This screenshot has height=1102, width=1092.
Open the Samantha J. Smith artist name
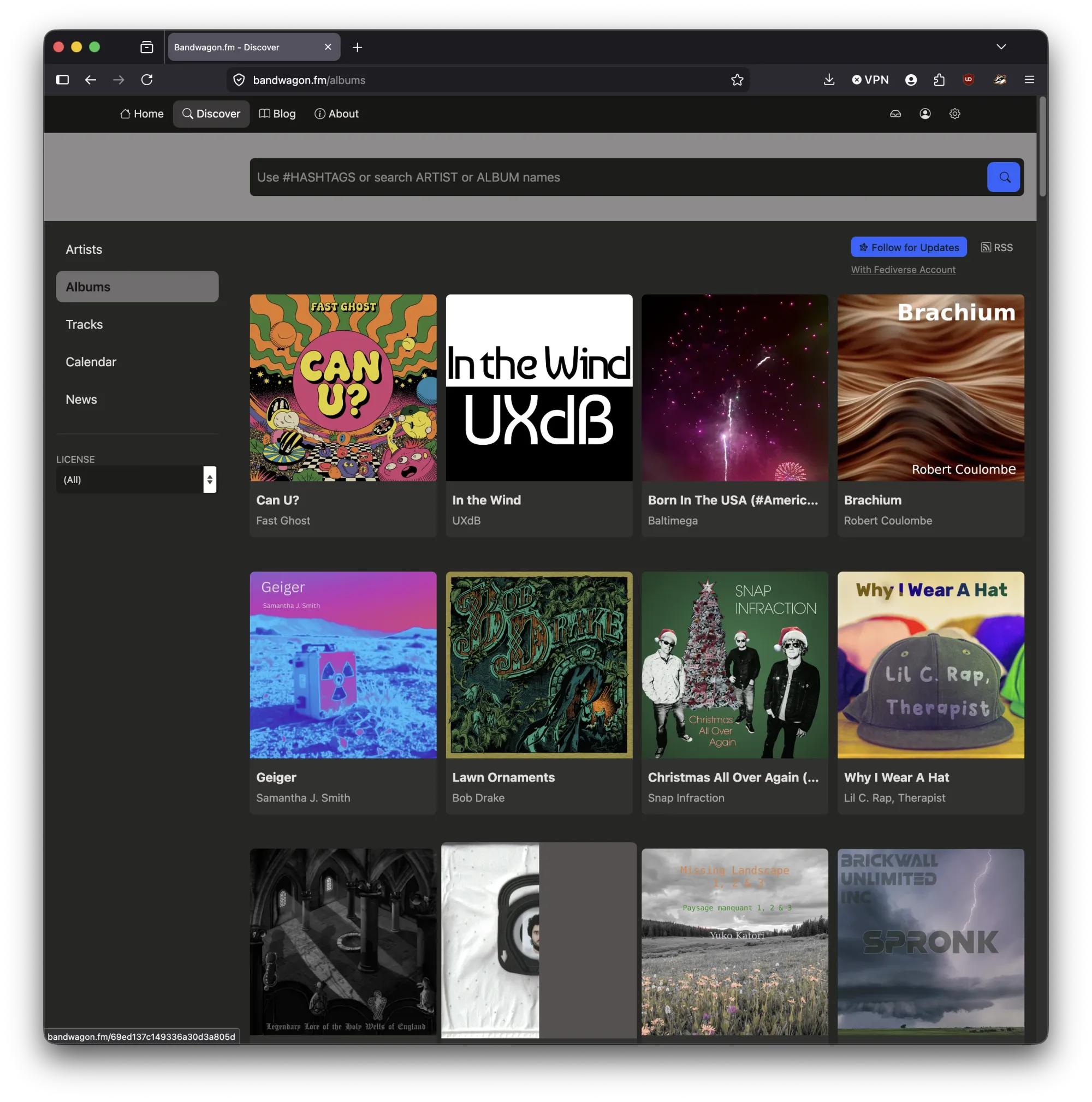pyautogui.click(x=303, y=798)
